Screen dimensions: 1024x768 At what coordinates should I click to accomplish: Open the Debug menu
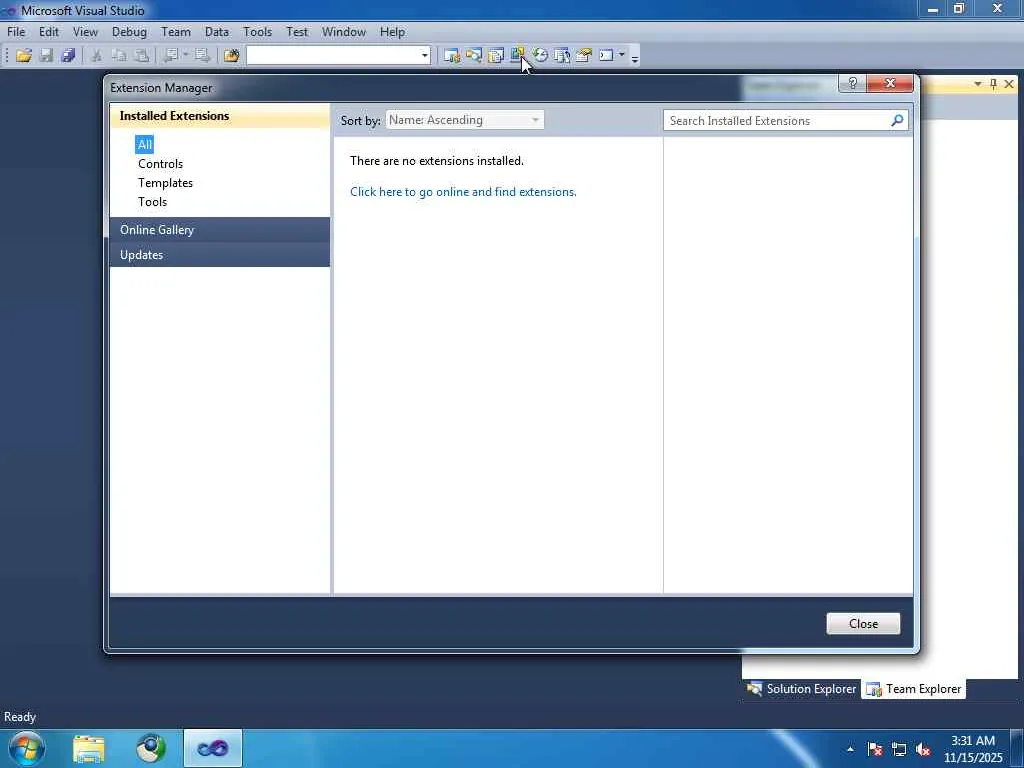[129, 31]
